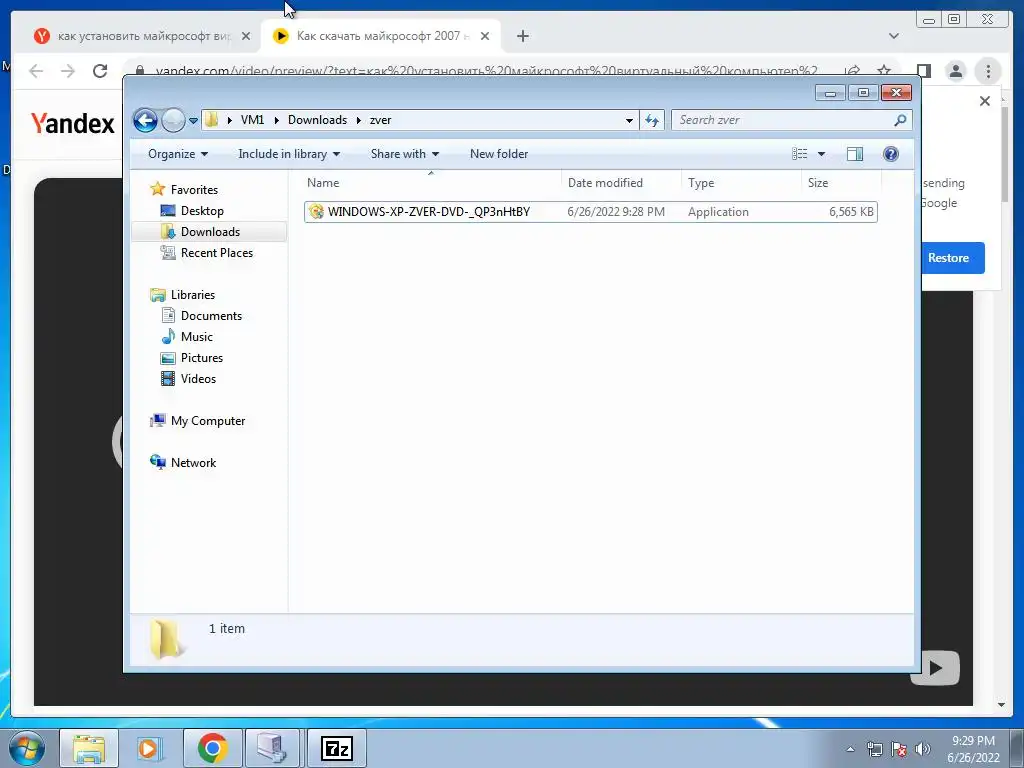This screenshot has width=1024, height=768.
Task: Sort by the Type column header
Action: [741, 183]
